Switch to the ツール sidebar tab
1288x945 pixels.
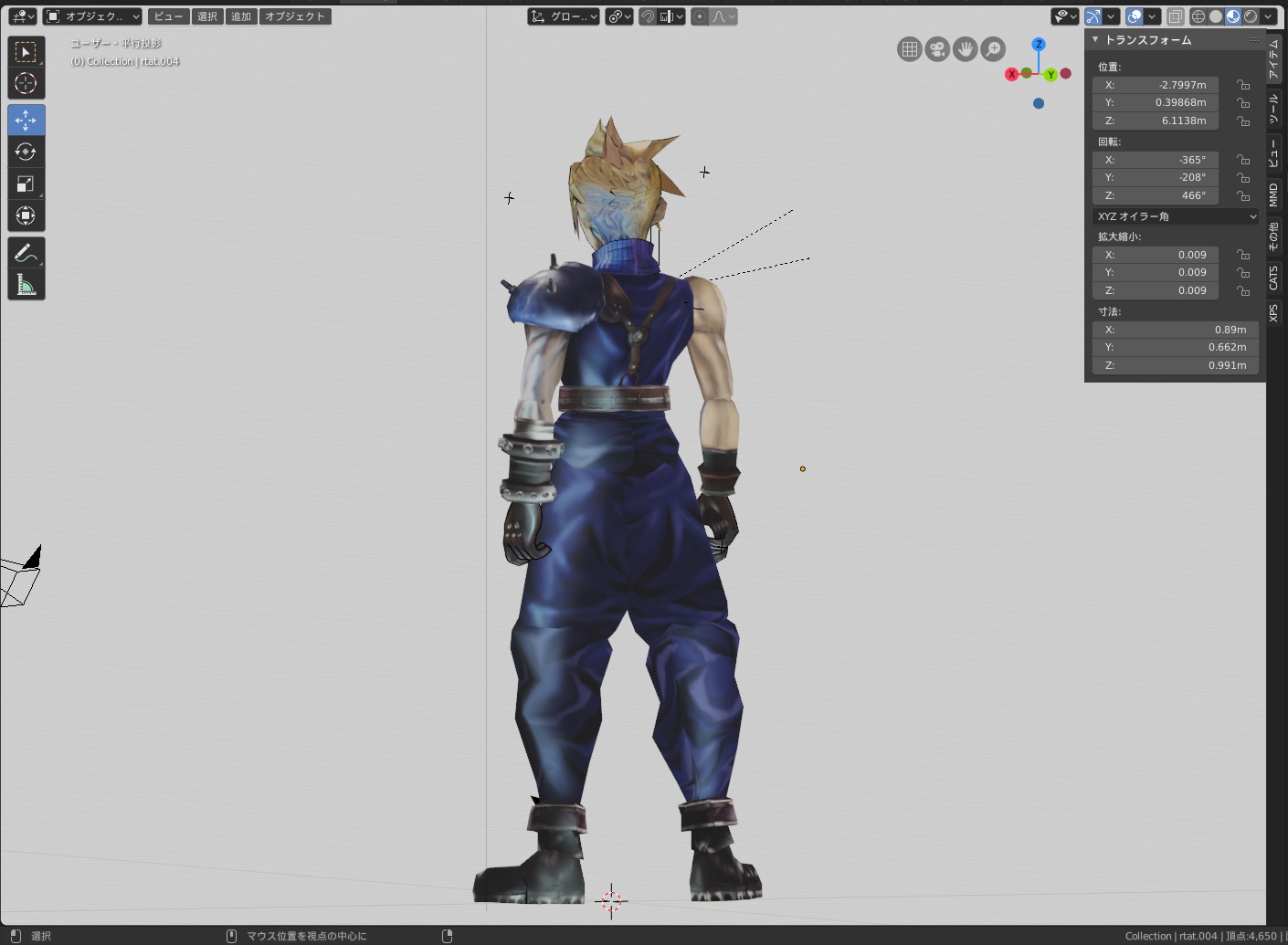pos(1274,110)
